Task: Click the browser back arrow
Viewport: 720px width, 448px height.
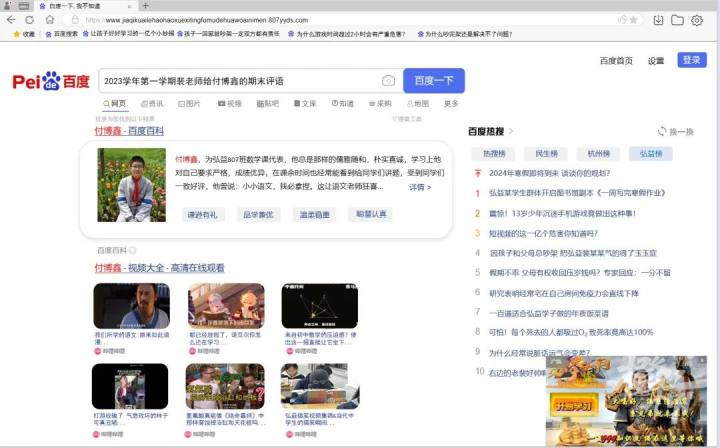Action: click(x=11, y=20)
